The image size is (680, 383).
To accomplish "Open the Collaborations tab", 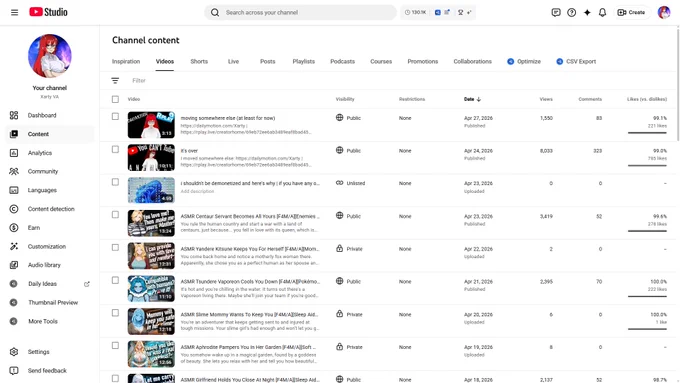I will click(x=473, y=62).
